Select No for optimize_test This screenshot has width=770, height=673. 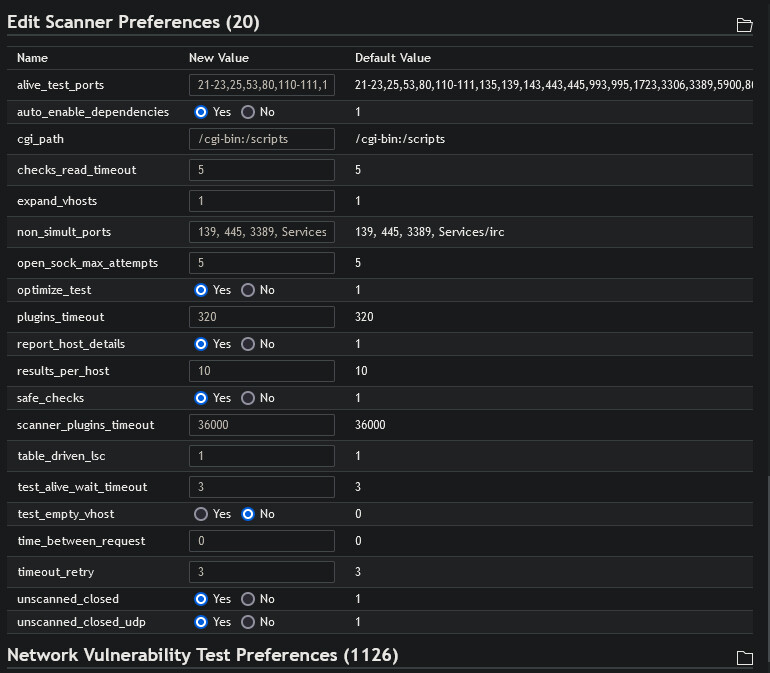[x=248, y=290]
